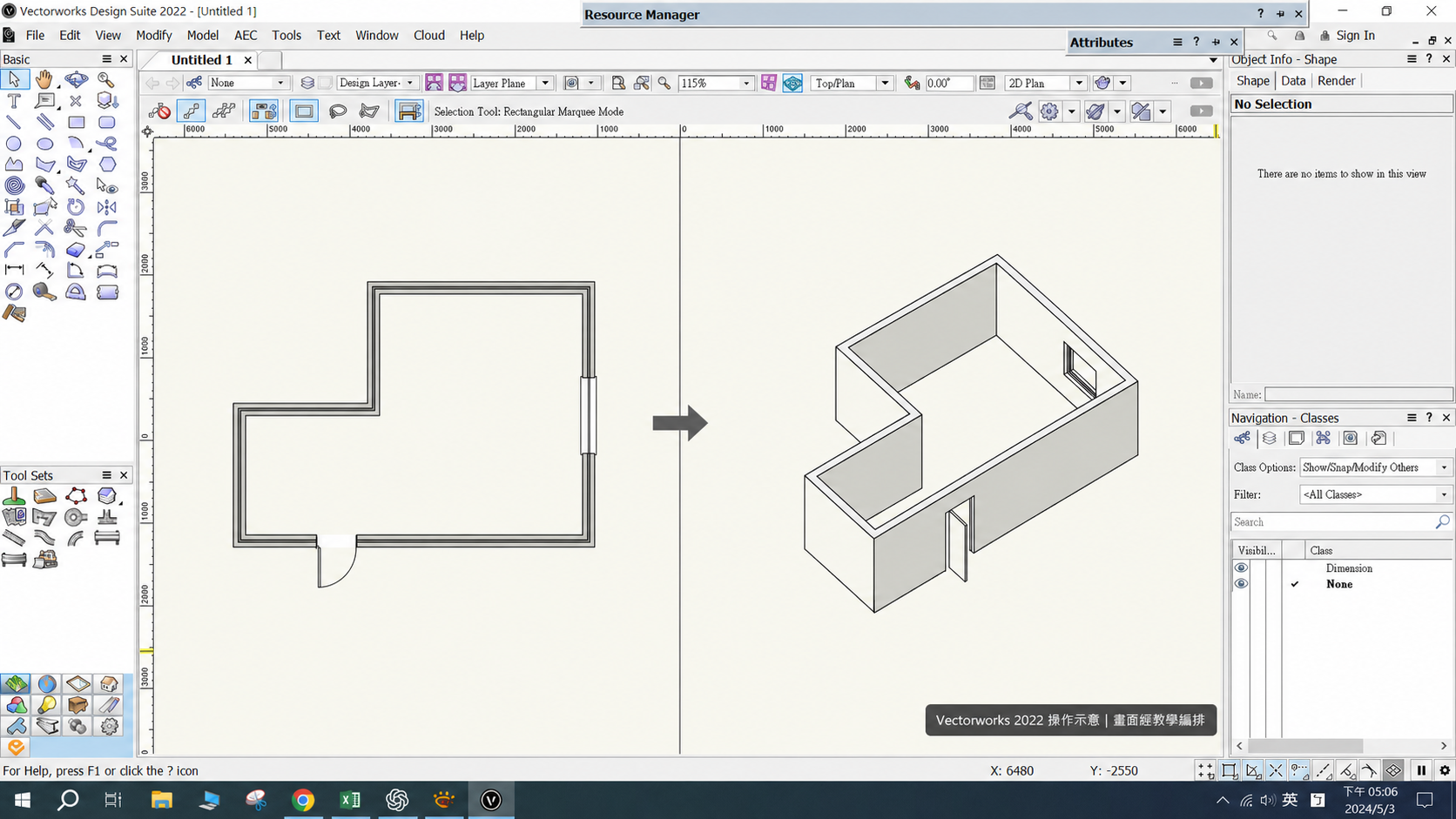Click Navigation palette help question mark
1456x819 pixels.
(1429, 418)
